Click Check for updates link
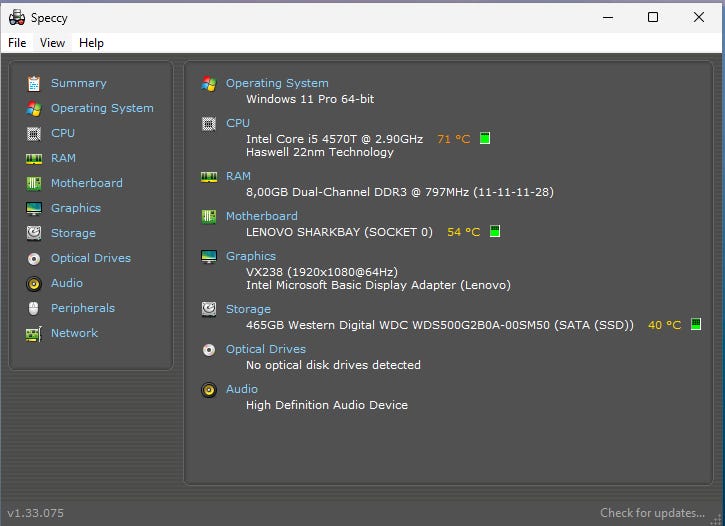725x526 pixels. coord(652,513)
